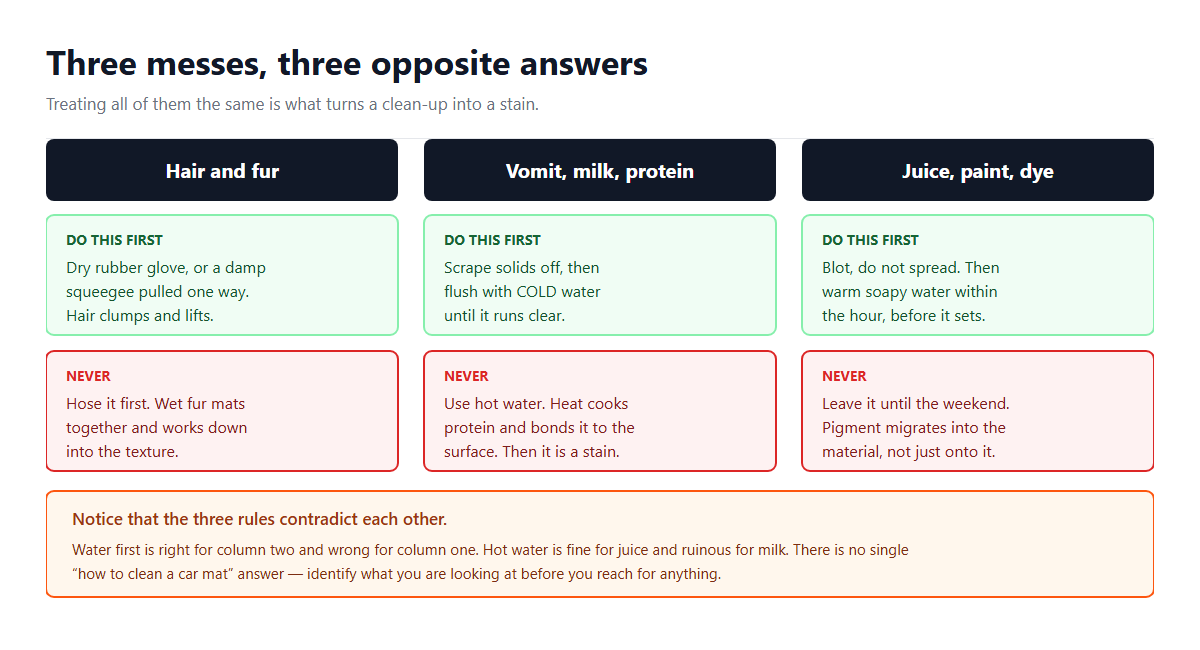Click the 'Water first is right' paragraph text
Image resolution: width=1200 pixels, height=650 pixels.
pos(490,562)
